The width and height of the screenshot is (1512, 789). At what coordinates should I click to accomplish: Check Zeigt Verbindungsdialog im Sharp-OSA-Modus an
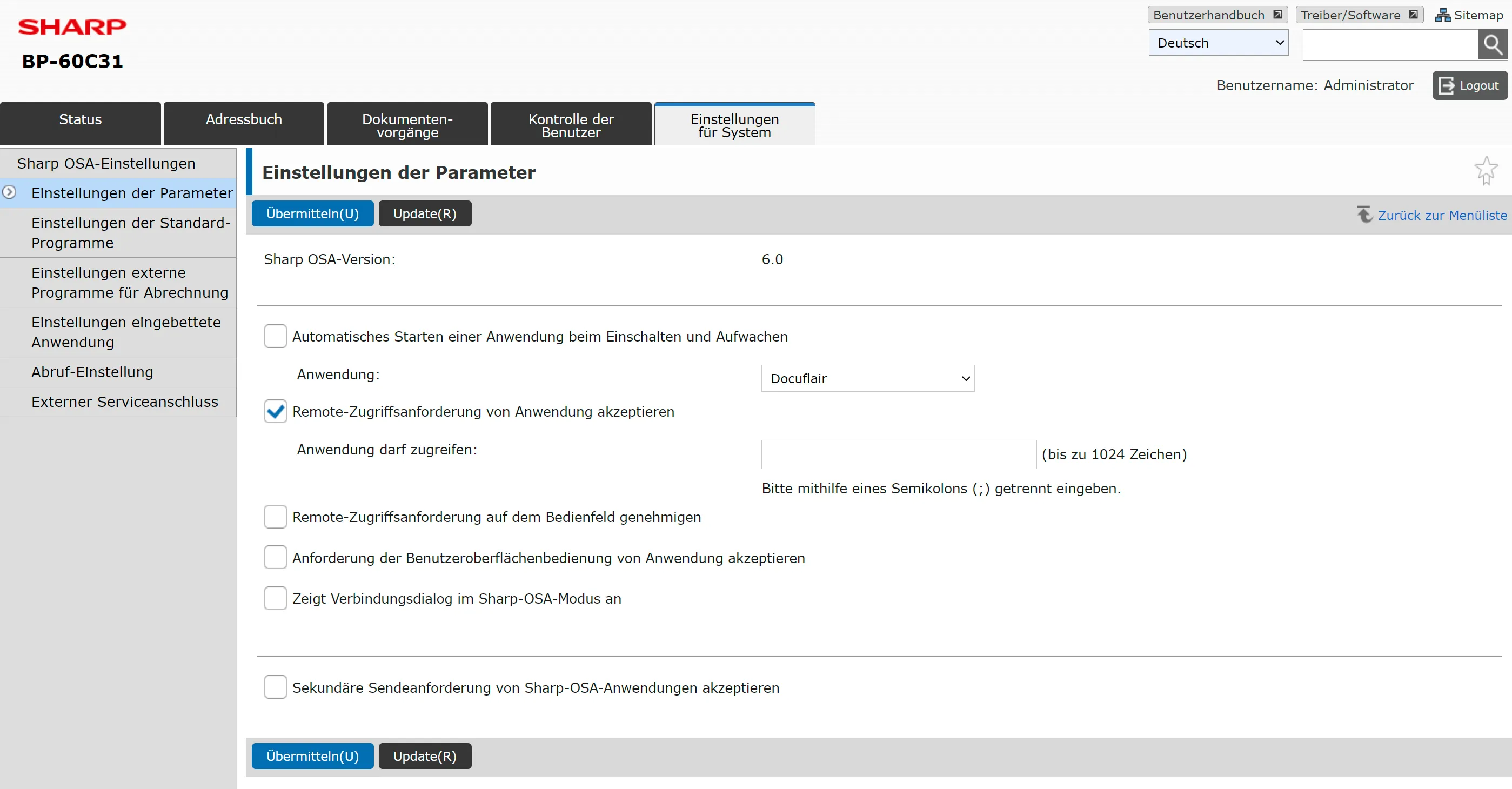click(275, 598)
